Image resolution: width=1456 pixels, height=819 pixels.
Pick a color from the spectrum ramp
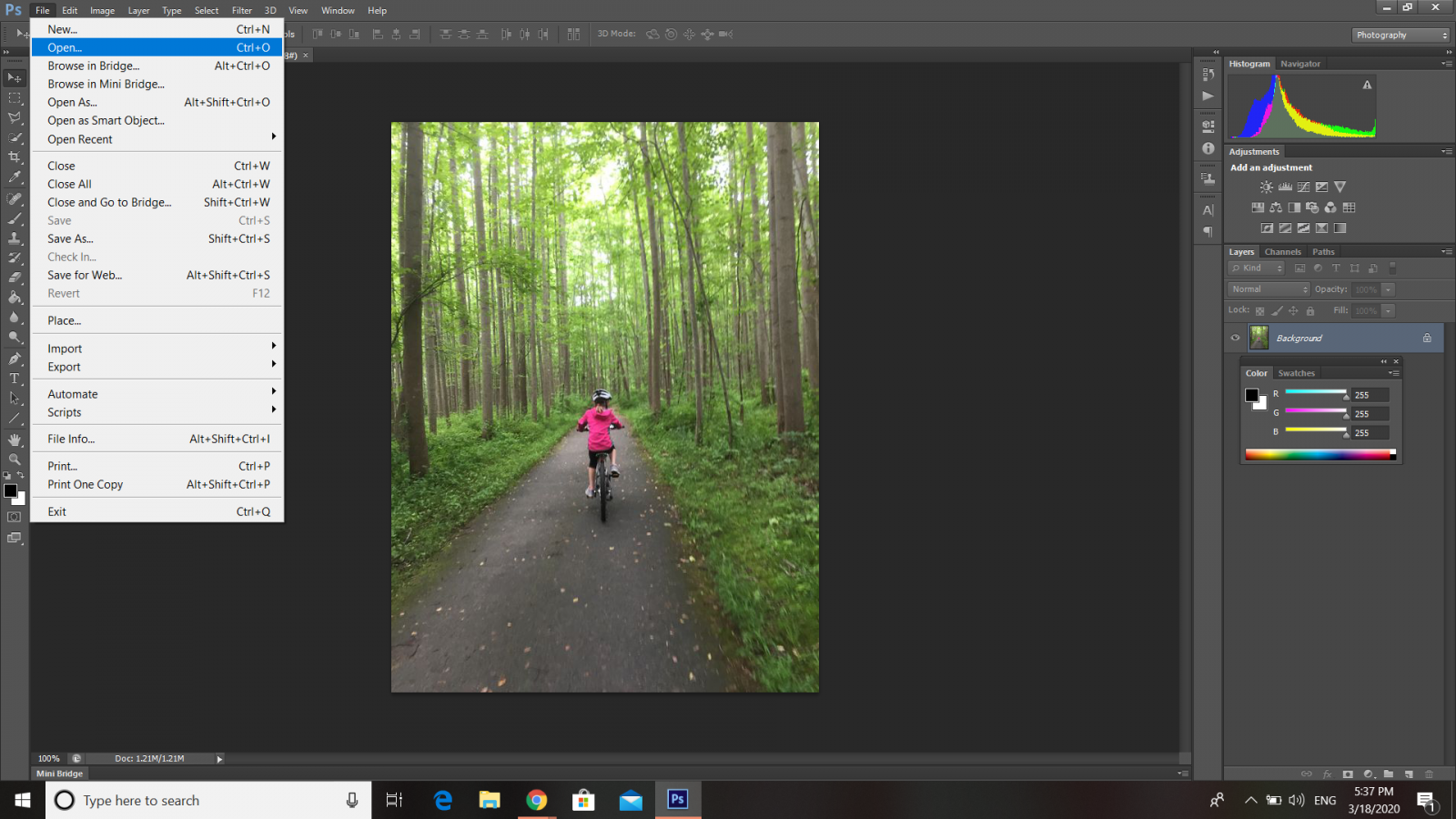pos(1319,454)
